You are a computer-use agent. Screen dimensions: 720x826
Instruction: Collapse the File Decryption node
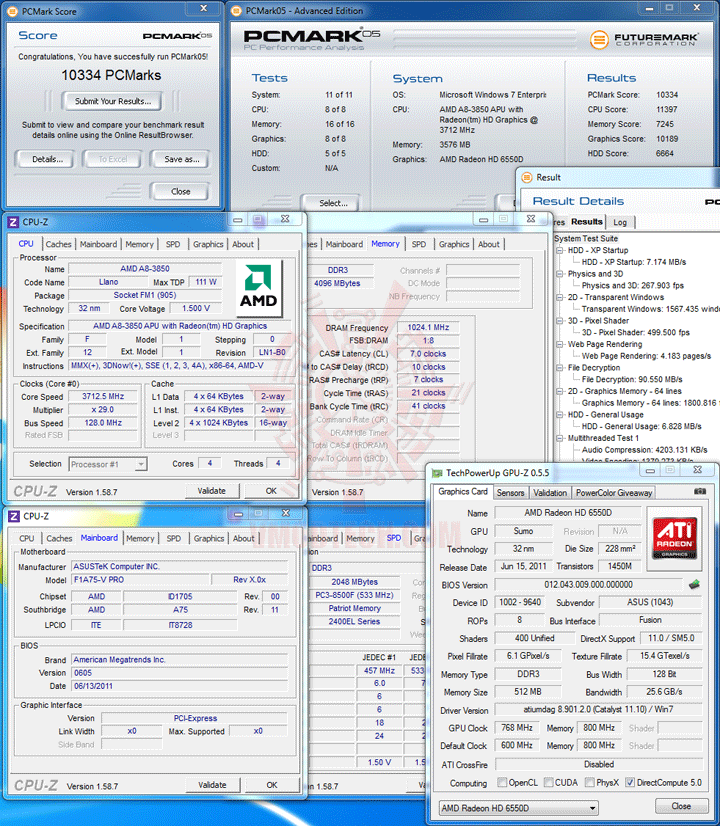(560, 368)
